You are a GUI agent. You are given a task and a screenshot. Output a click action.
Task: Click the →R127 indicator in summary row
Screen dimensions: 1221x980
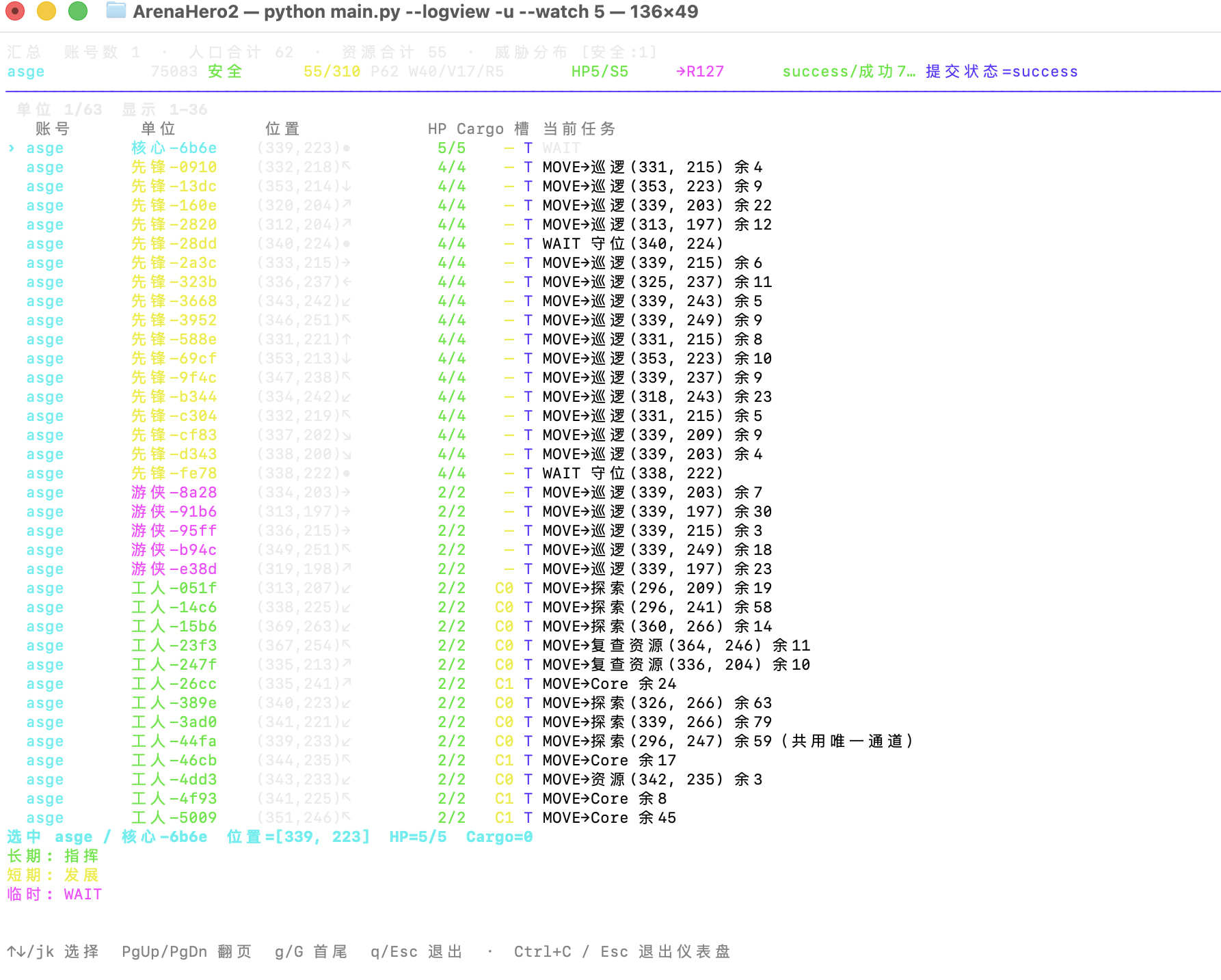tap(699, 71)
